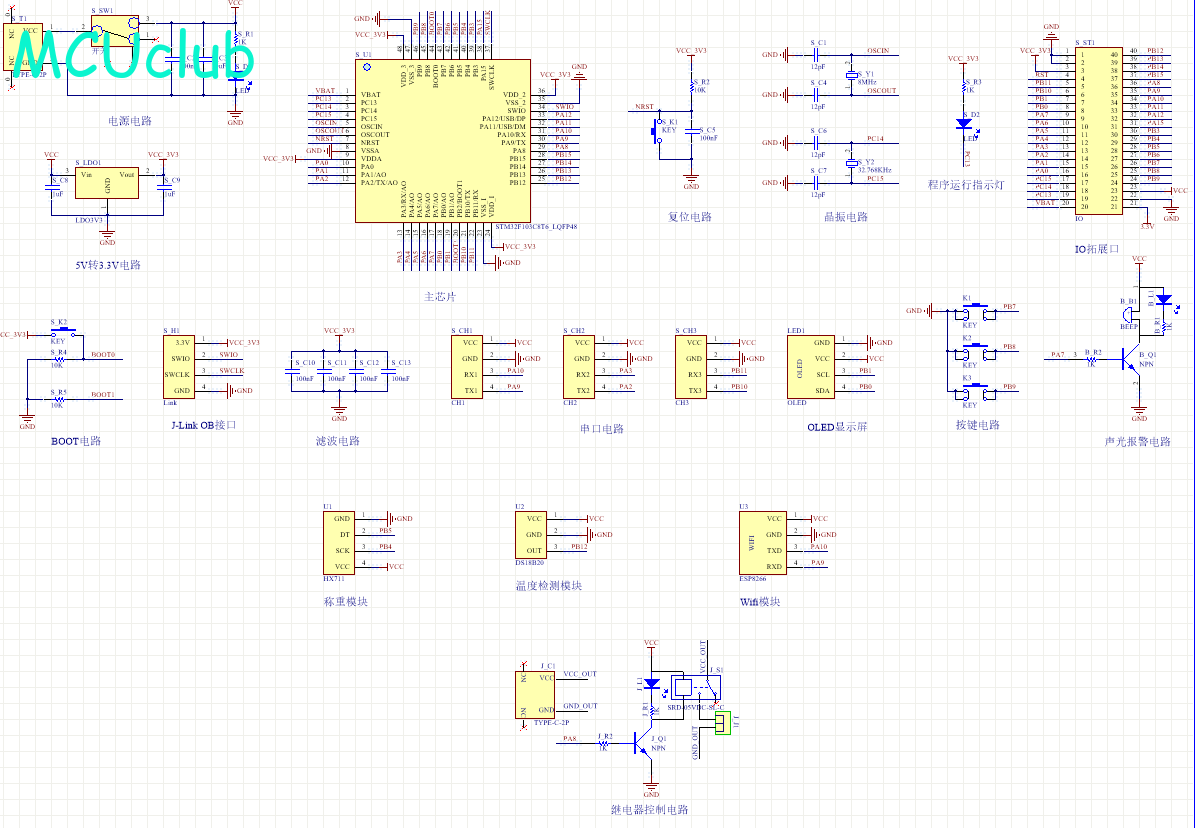Image resolution: width=1195 pixels, height=828 pixels.
Task: Select the U3 ESP8266 WIFI module block
Action: pos(763,542)
